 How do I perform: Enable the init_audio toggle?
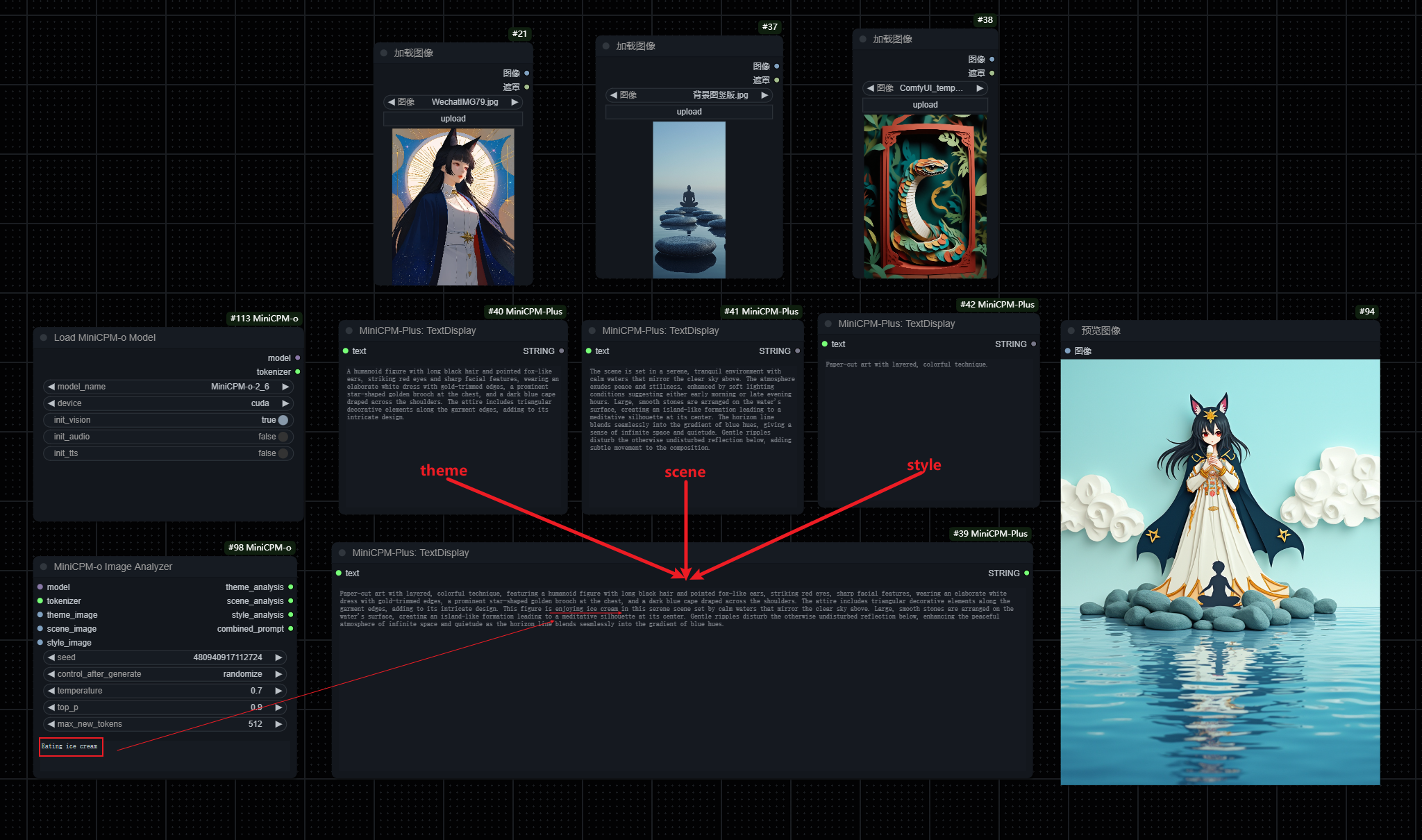click(283, 437)
